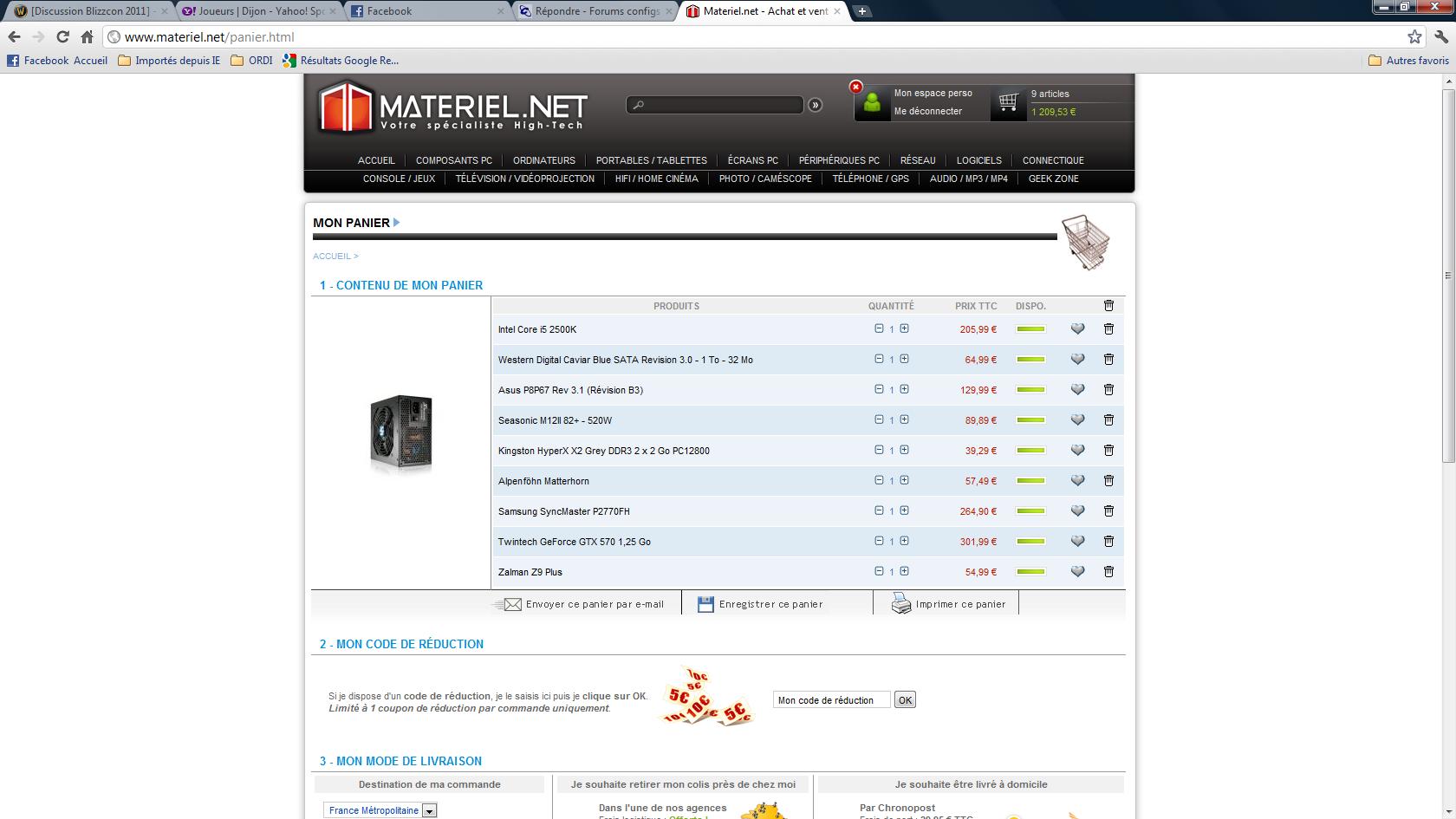Click the trash icon in table header
Image resolution: width=1456 pixels, height=819 pixels.
click(x=1108, y=306)
